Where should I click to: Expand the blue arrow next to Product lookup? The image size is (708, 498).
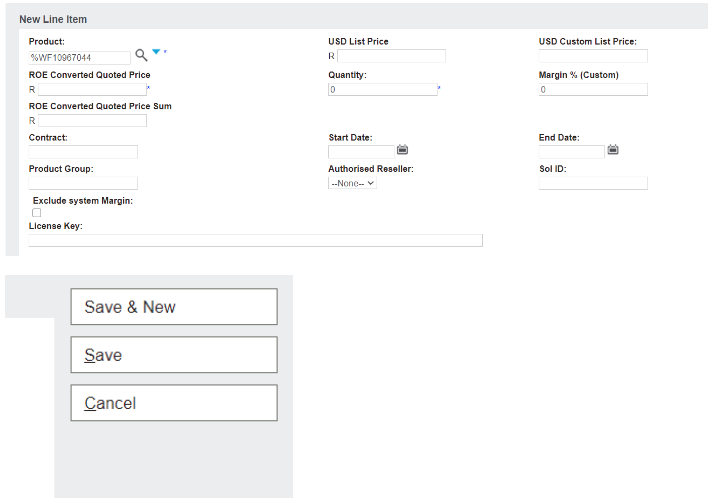(157, 53)
